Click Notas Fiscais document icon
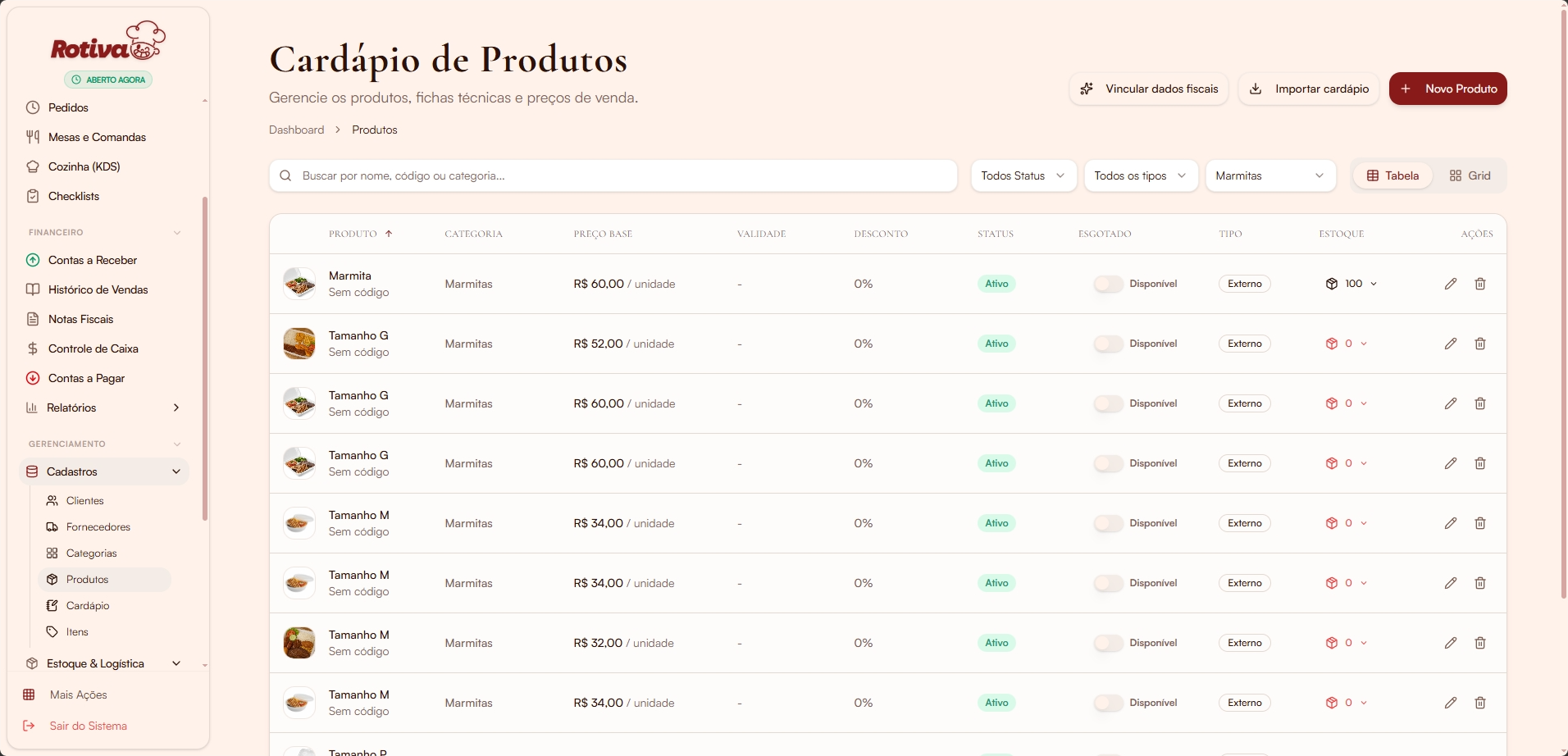Viewport: 1568px width, 756px height. click(33, 319)
